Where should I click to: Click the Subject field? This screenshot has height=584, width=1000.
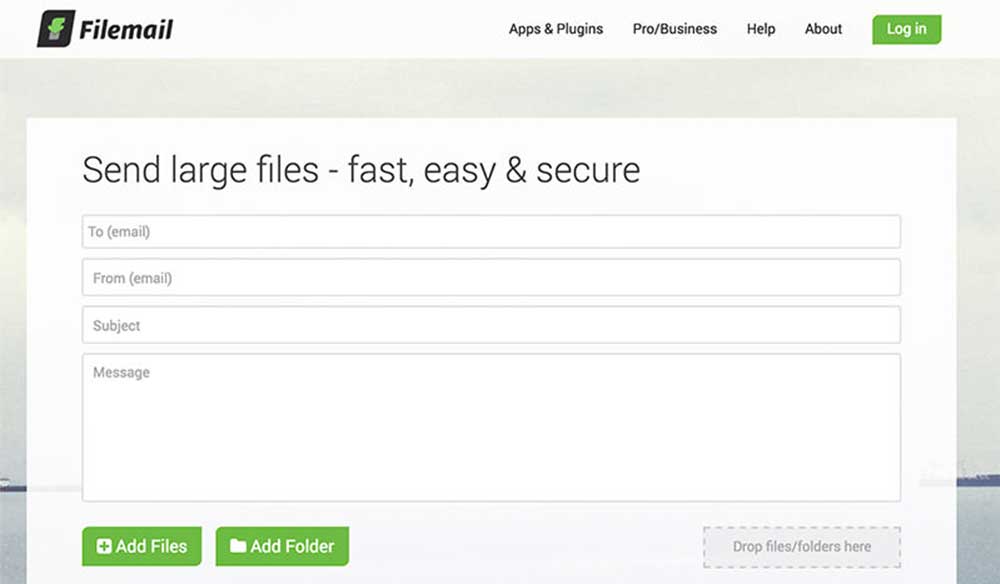pyautogui.click(x=490, y=324)
